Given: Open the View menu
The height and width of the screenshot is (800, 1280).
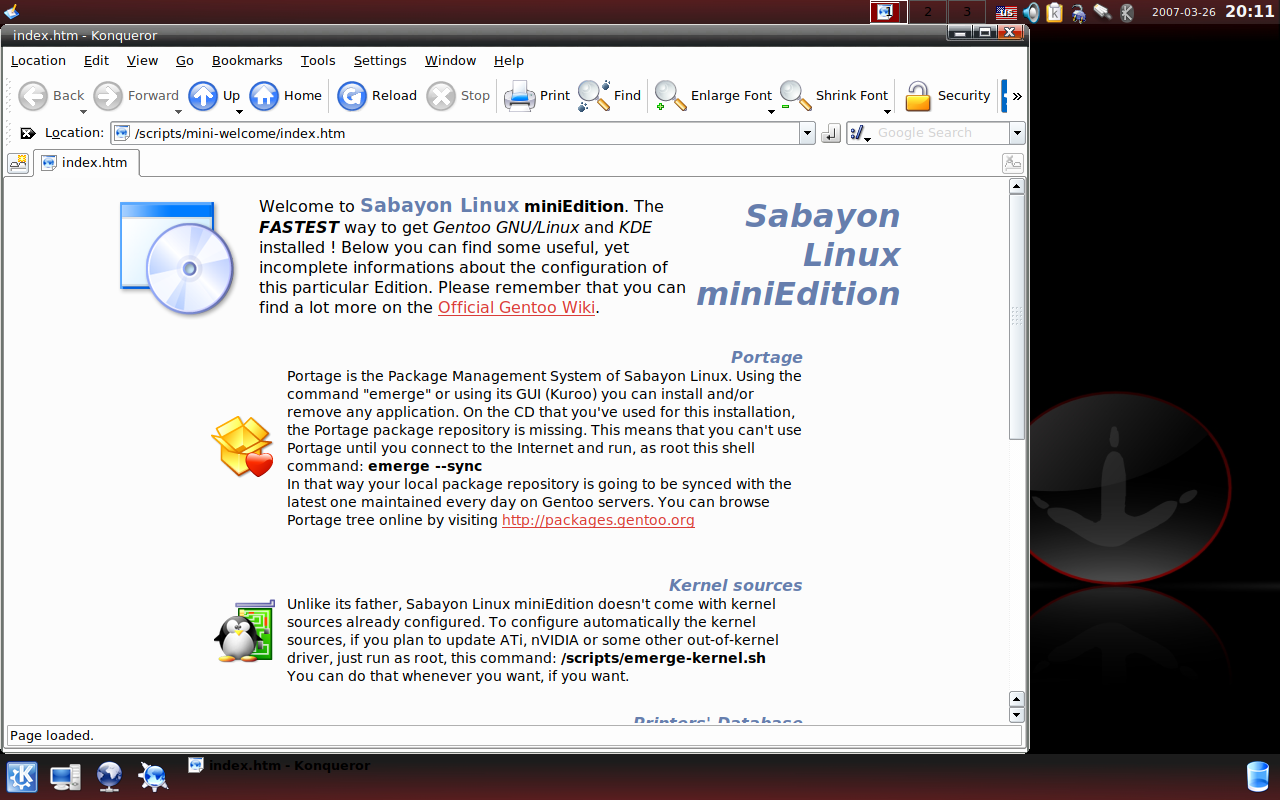Looking at the screenshot, I should tap(142, 61).
